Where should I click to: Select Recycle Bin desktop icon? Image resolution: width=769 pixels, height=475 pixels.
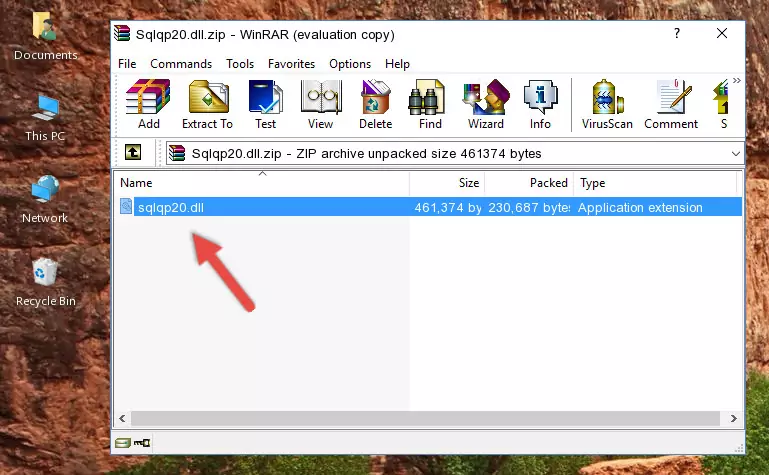[45, 282]
